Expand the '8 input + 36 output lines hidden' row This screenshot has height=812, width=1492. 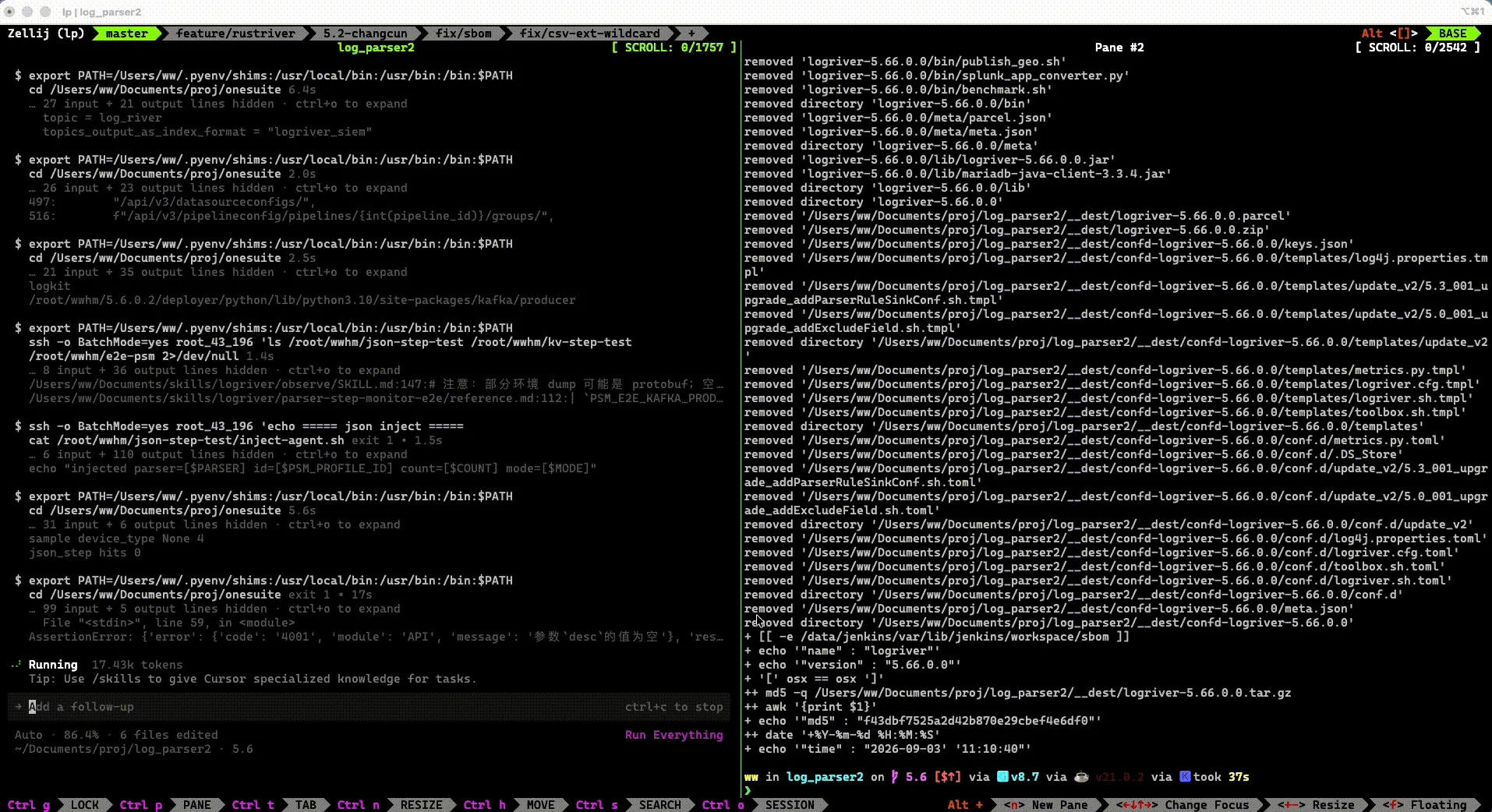pyautogui.click(x=214, y=370)
